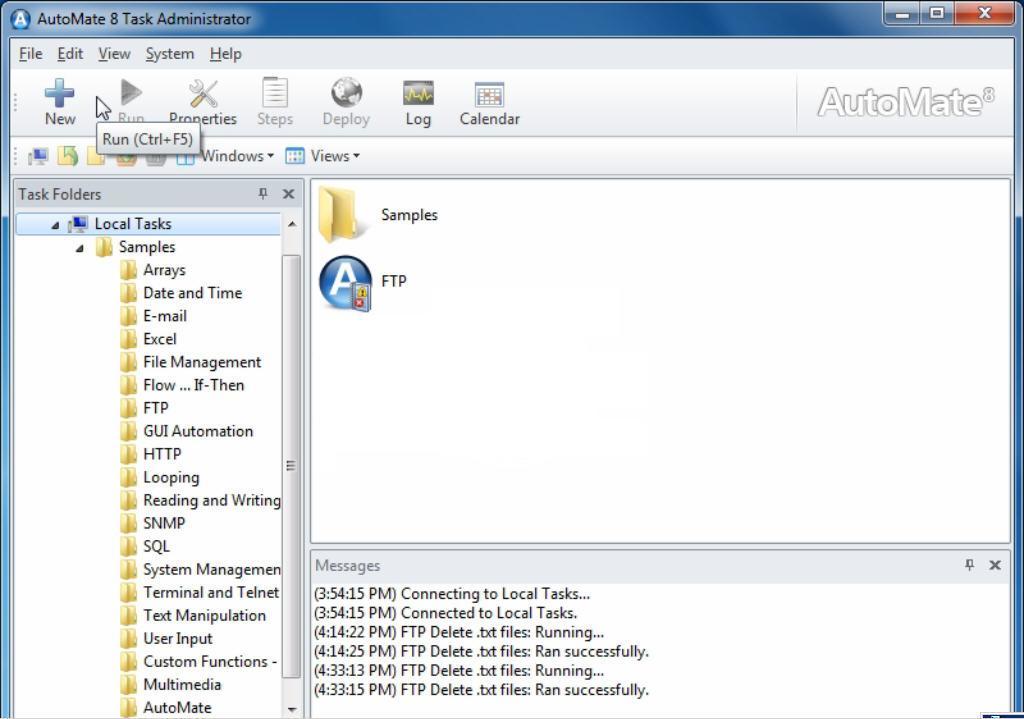The image size is (1024, 719).
Task: Click the Deploy globe icon
Action: pyautogui.click(x=346, y=100)
